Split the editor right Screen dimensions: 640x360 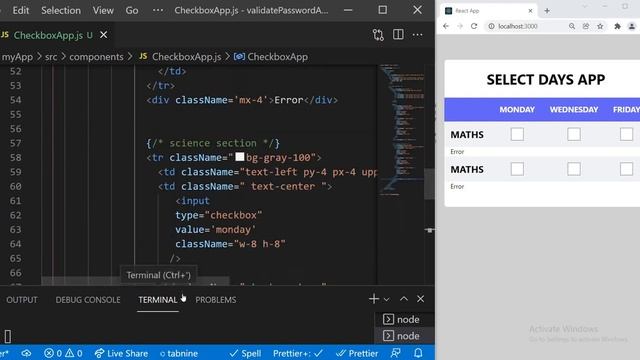pyautogui.click(x=398, y=35)
